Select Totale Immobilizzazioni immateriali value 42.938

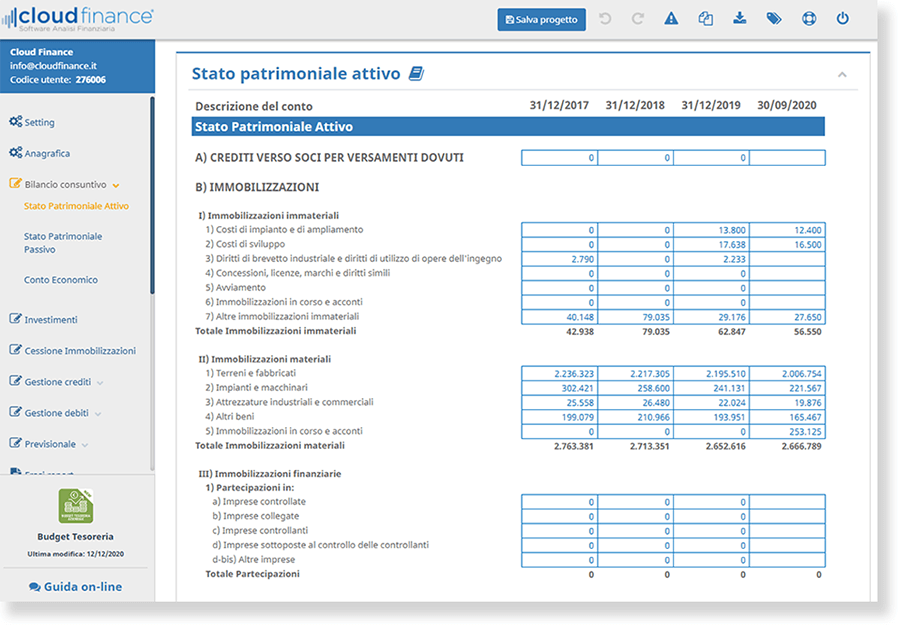pyautogui.click(x=580, y=332)
